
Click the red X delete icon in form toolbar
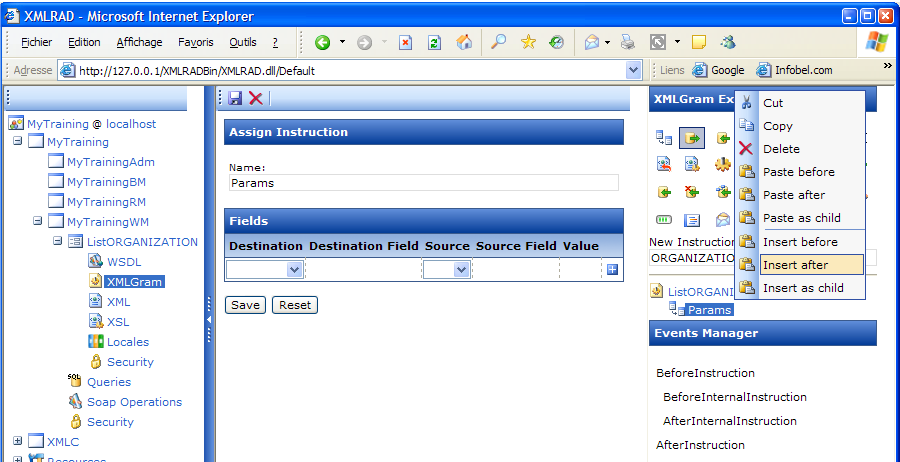[x=256, y=98]
